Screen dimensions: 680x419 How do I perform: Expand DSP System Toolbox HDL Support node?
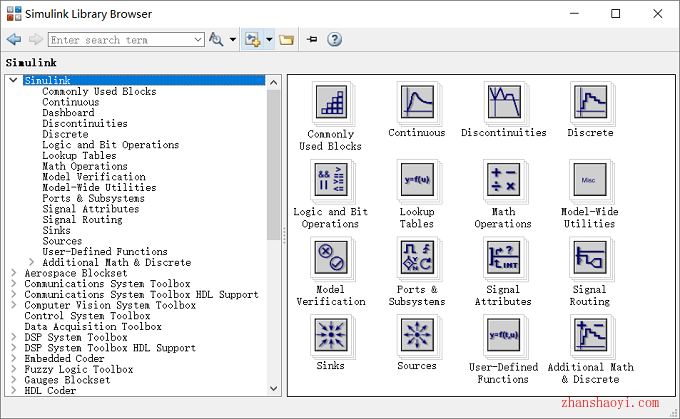[x=13, y=347]
